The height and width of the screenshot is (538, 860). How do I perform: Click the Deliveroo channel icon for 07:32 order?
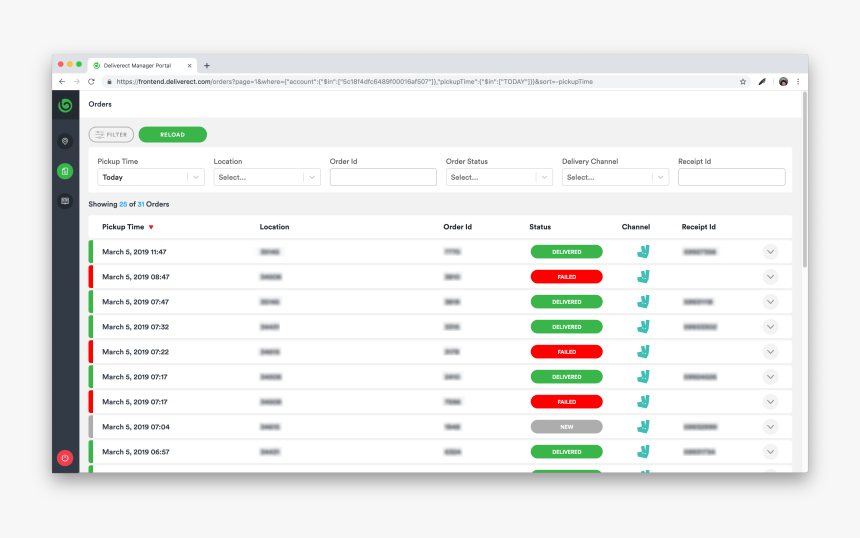click(643, 327)
